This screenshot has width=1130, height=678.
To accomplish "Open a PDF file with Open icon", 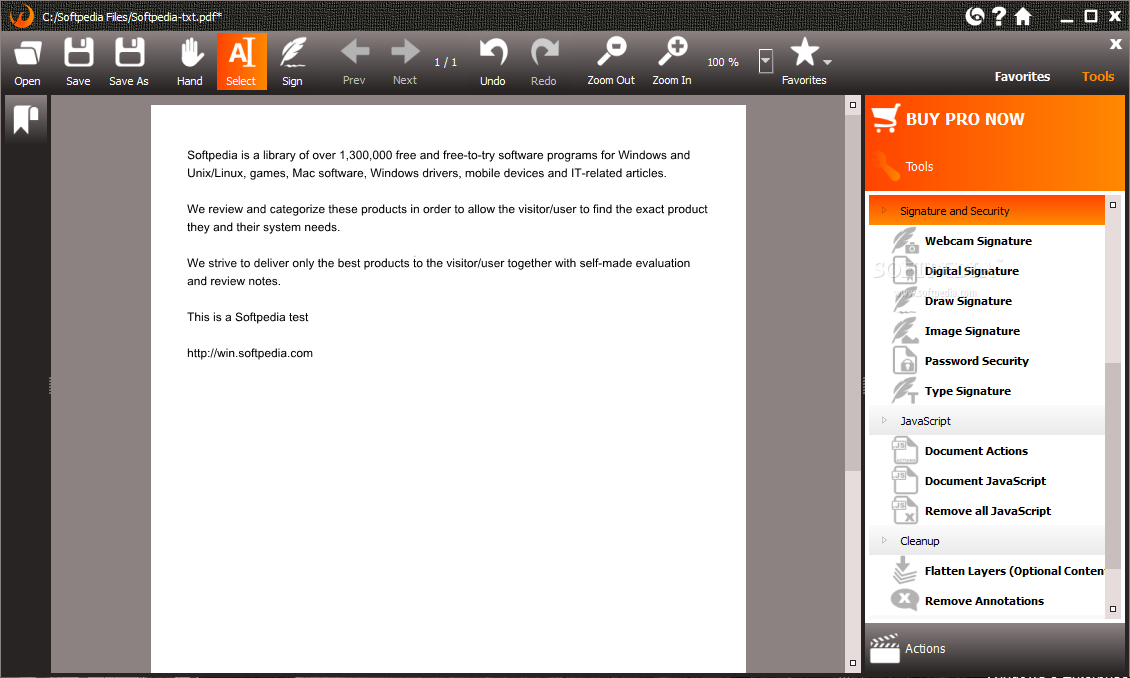I will click(27, 61).
